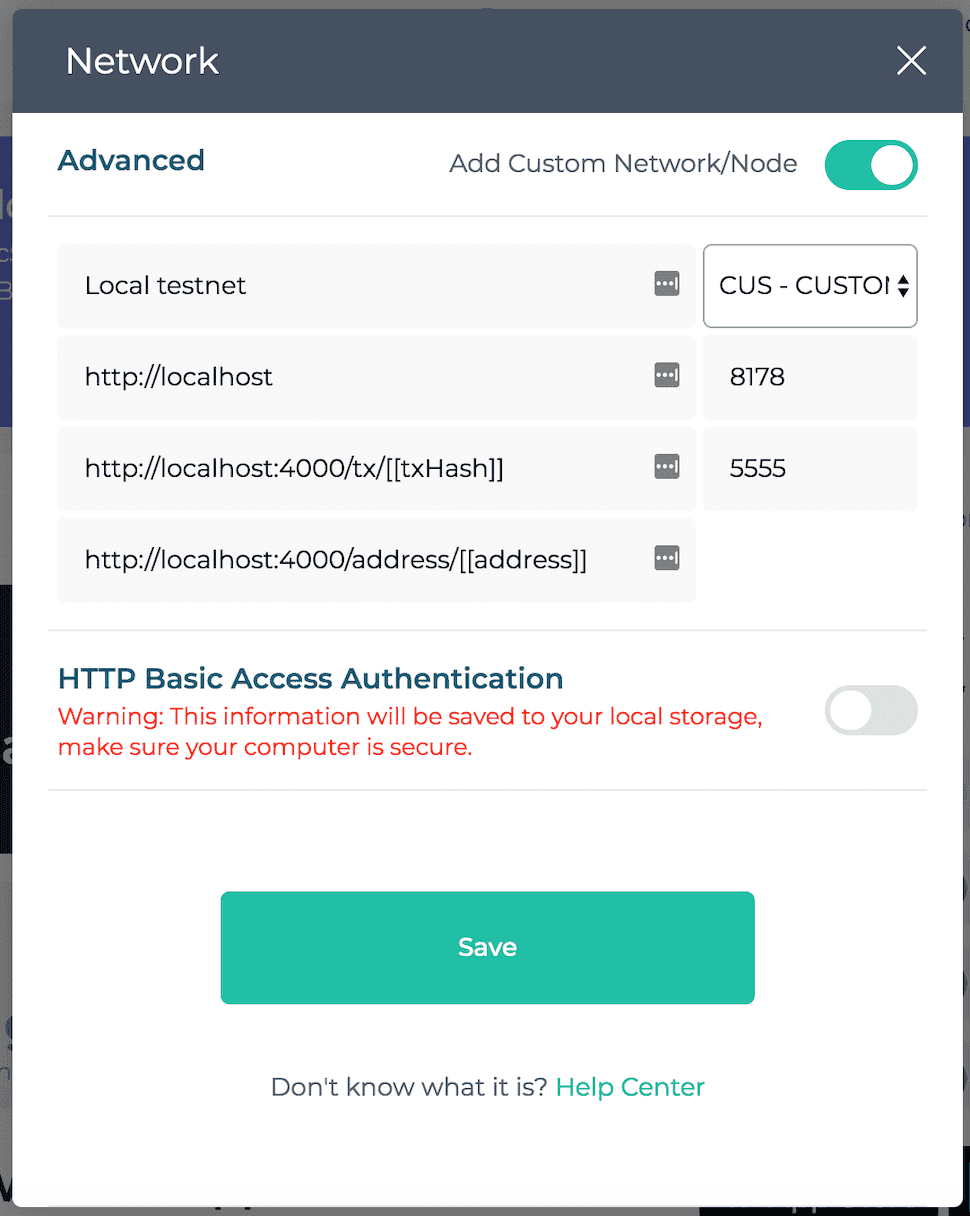Open the CUS - CUSTOM network type dropdown
970x1216 pixels.
(810, 286)
